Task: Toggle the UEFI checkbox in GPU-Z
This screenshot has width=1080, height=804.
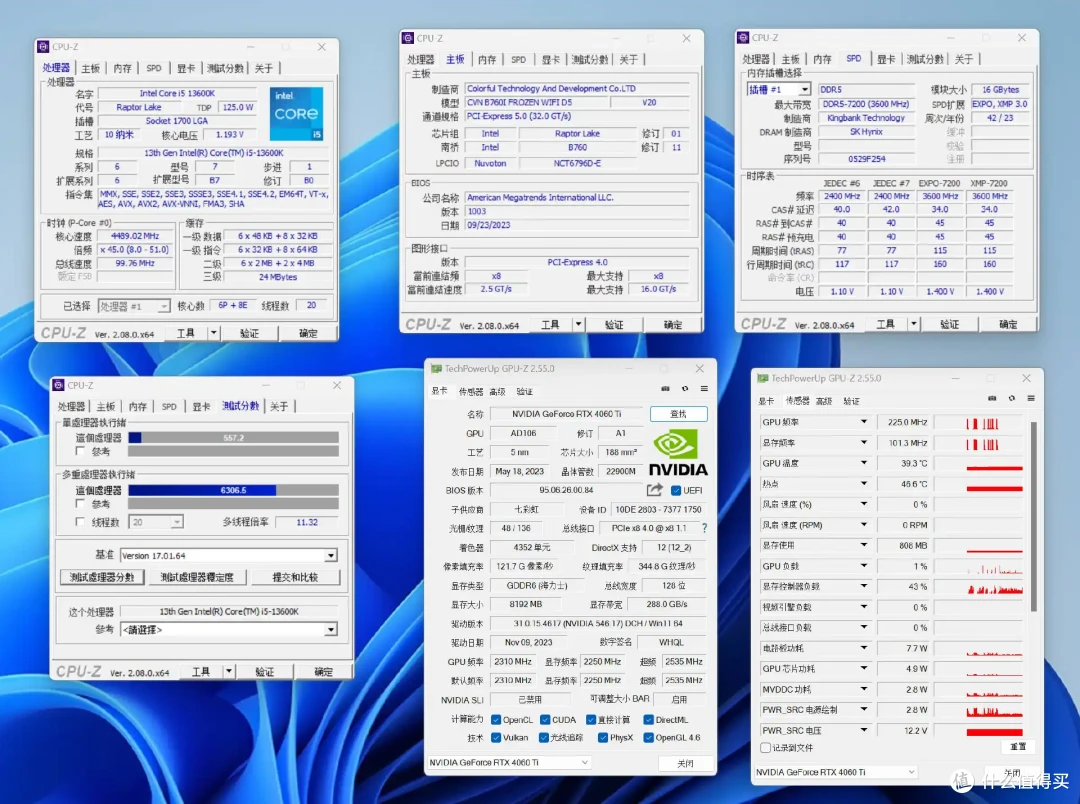Action: pos(676,491)
